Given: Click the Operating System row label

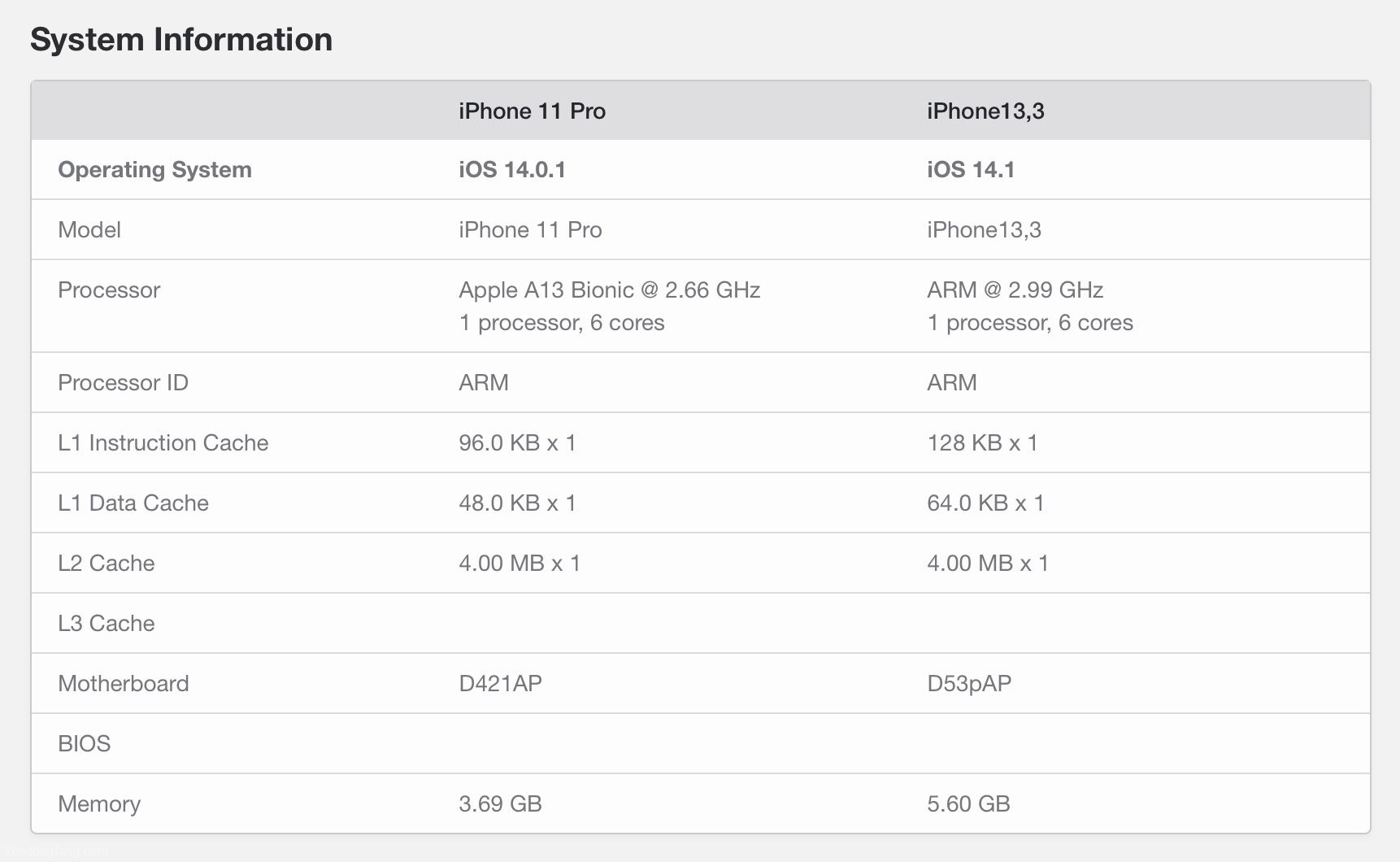Looking at the screenshot, I should click(x=154, y=170).
